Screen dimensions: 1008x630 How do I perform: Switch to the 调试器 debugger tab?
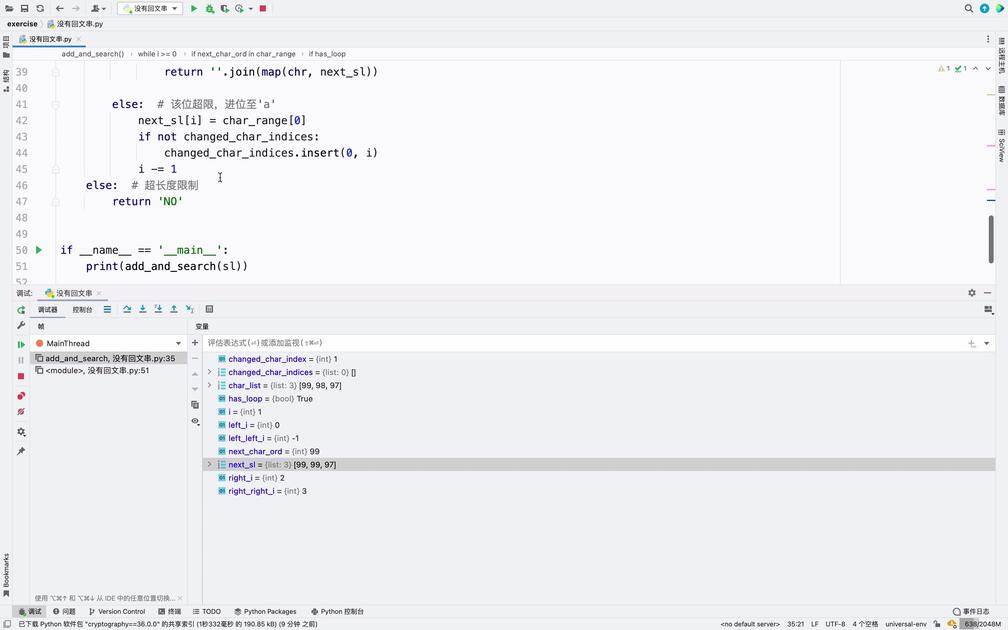coord(48,310)
